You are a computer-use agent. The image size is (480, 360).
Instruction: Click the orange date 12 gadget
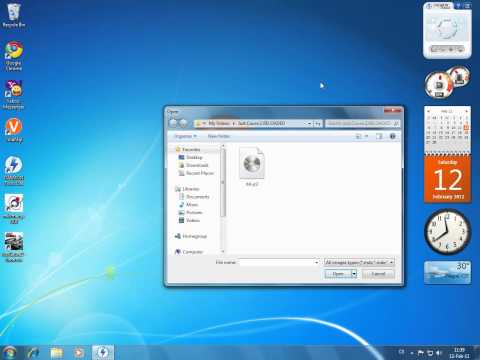447,179
